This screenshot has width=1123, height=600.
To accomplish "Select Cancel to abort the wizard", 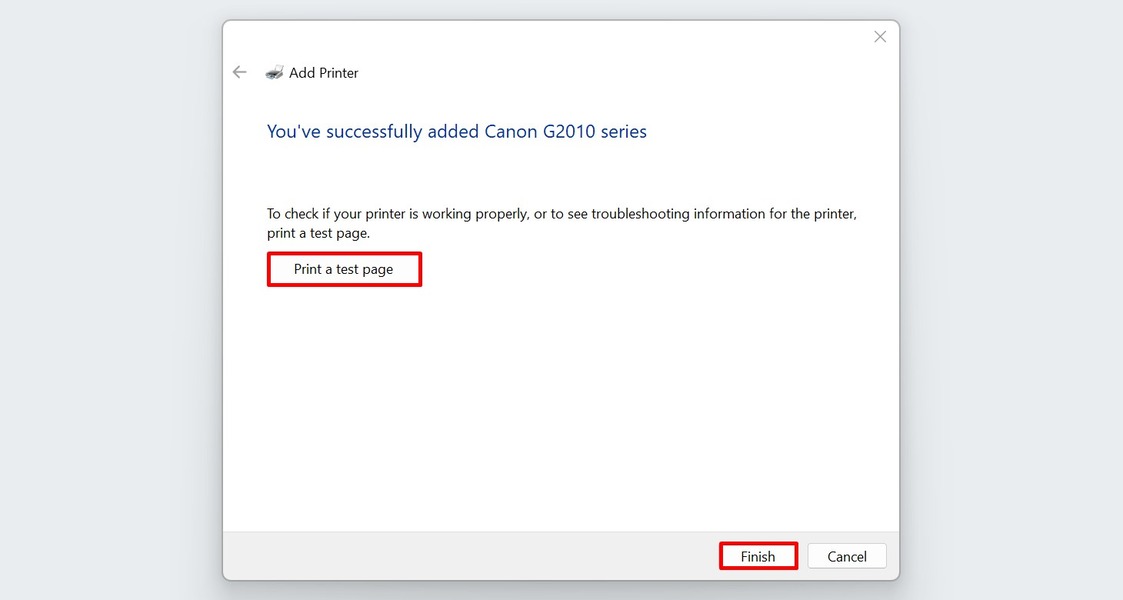I will tap(846, 556).
